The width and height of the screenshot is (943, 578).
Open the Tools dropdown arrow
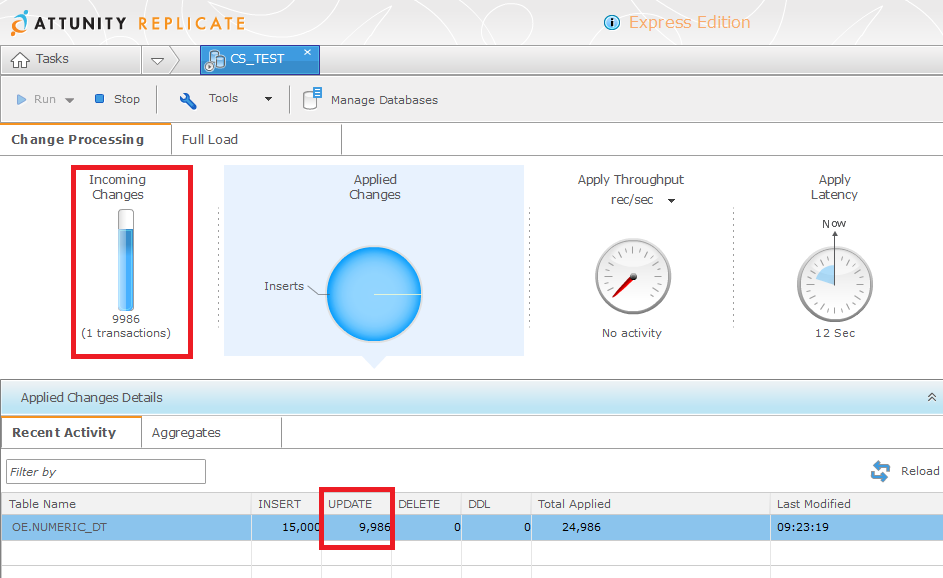pos(268,99)
